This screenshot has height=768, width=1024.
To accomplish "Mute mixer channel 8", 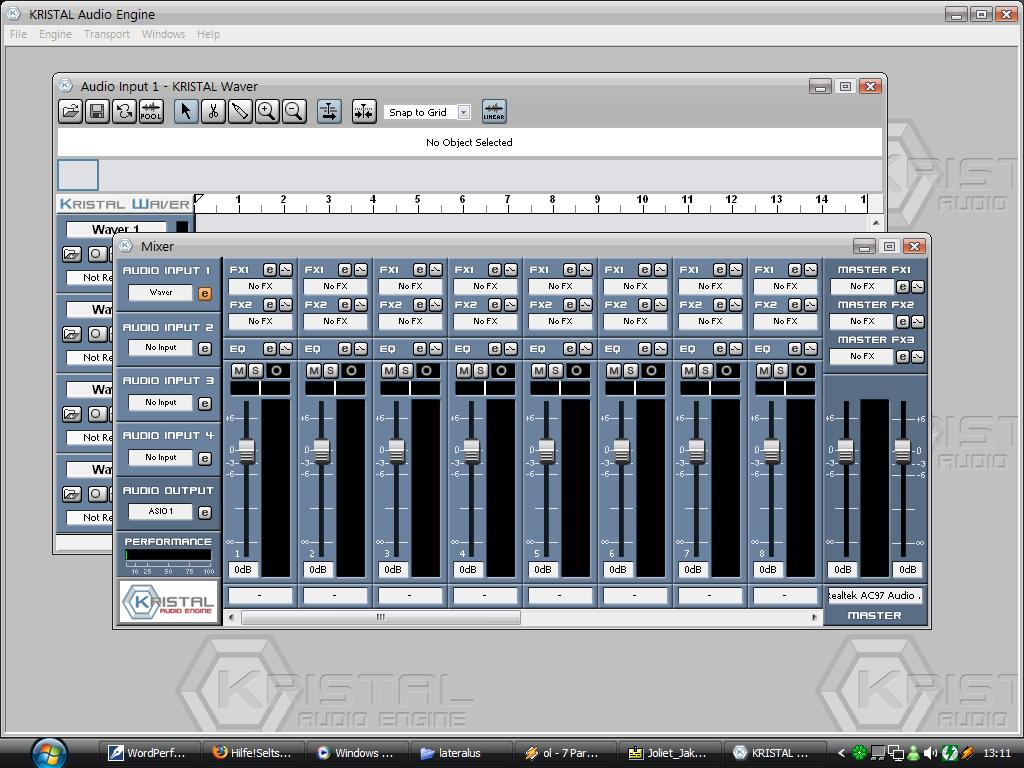I will (763, 371).
